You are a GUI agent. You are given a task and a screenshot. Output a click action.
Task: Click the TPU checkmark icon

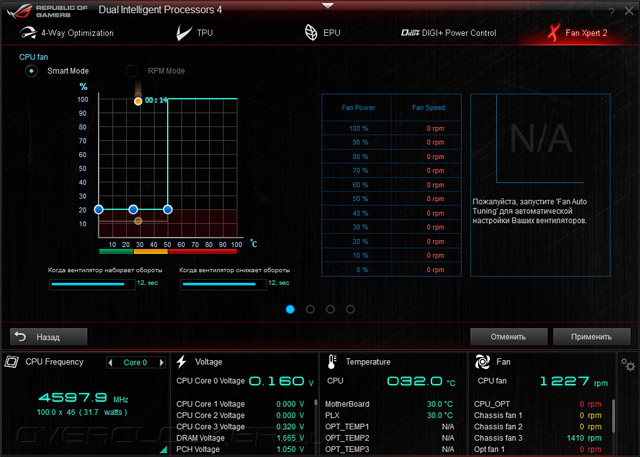[184, 33]
